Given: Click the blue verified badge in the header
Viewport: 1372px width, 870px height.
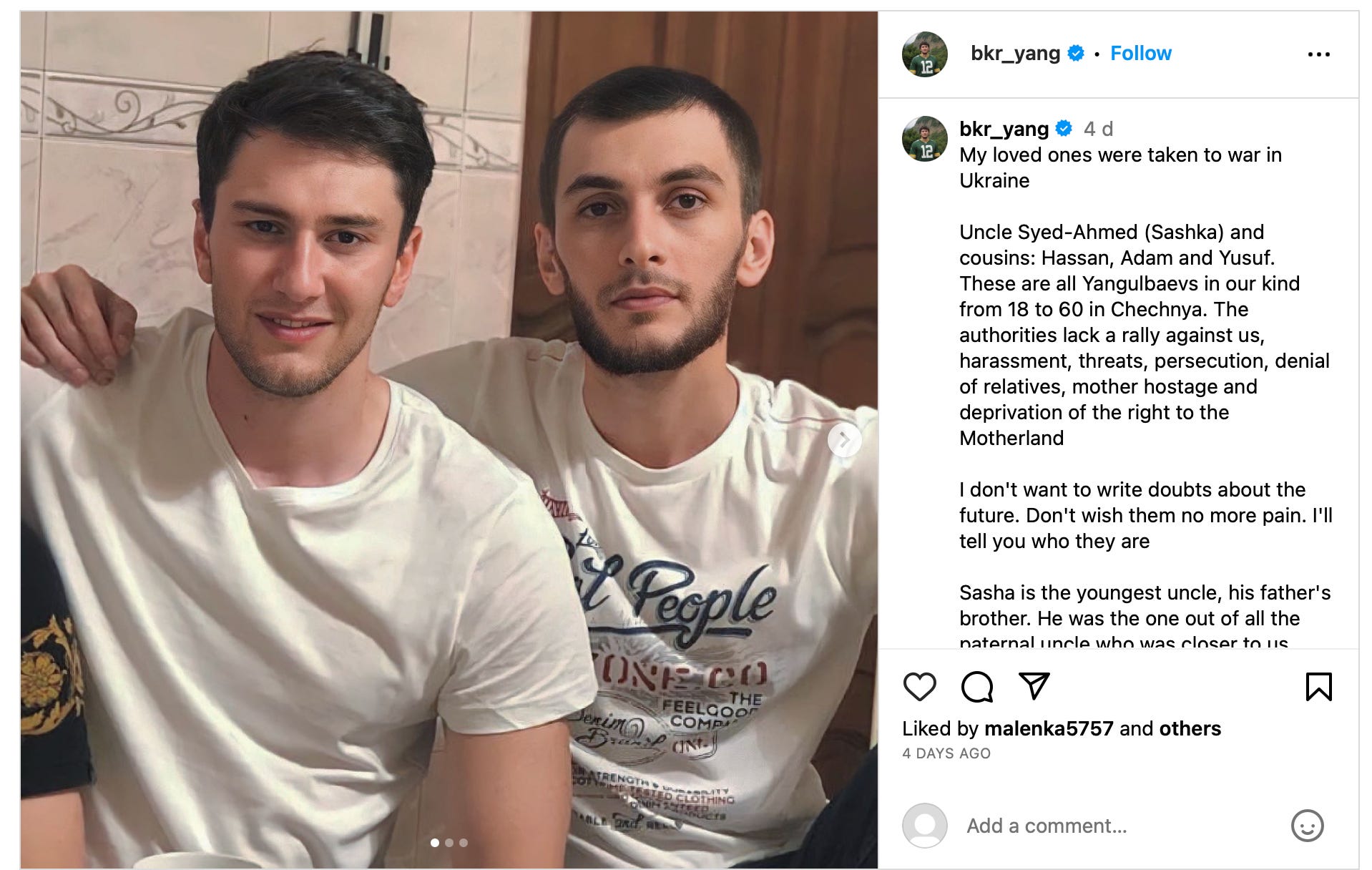Looking at the screenshot, I should point(1076,53).
